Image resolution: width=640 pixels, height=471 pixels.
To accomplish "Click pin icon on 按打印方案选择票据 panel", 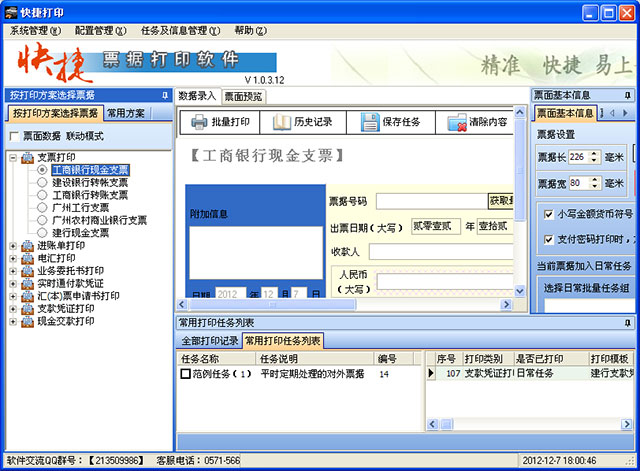I will (164, 95).
